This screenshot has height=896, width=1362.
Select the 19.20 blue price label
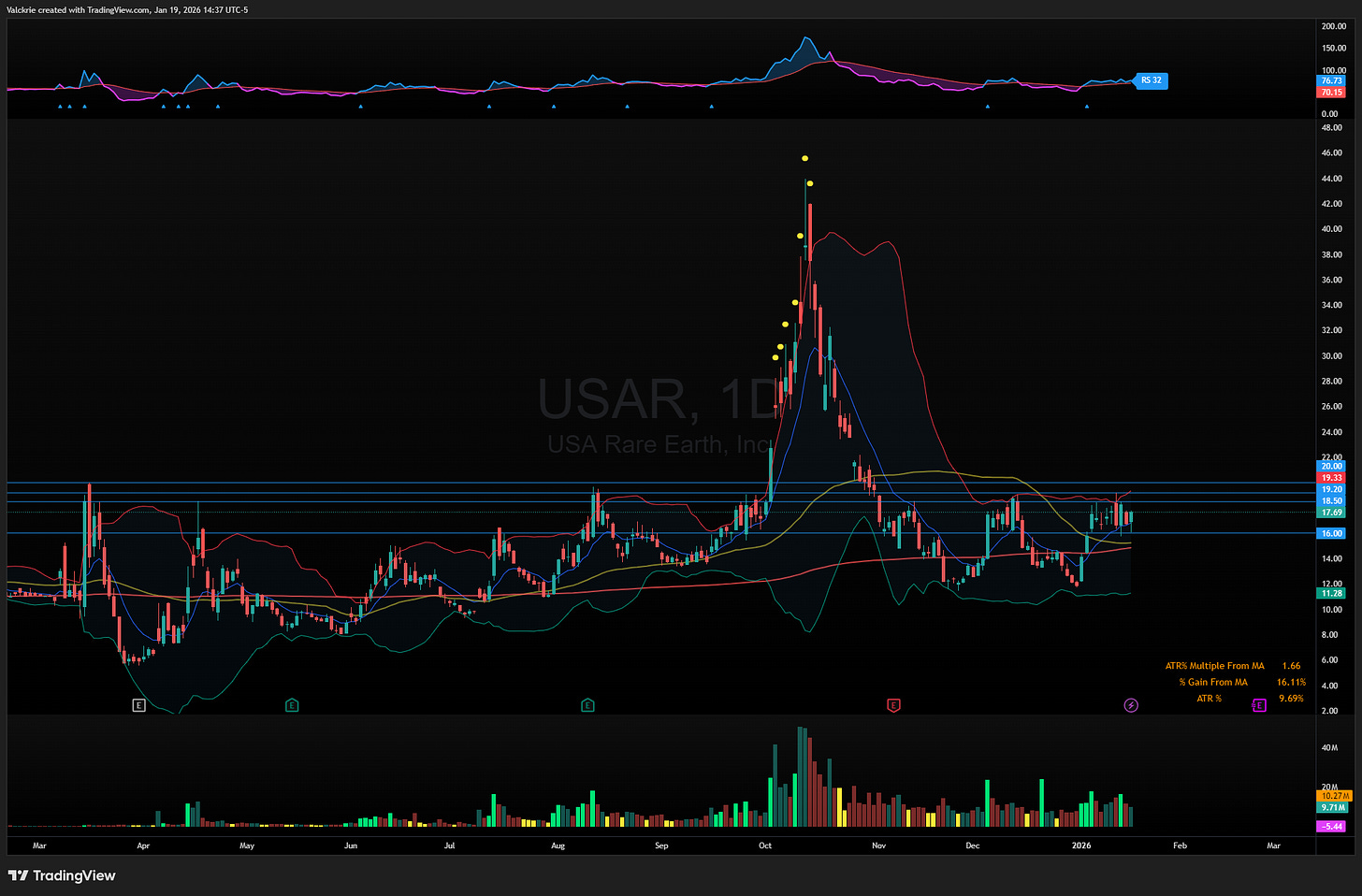pyautogui.click(x=1331, y=489)
